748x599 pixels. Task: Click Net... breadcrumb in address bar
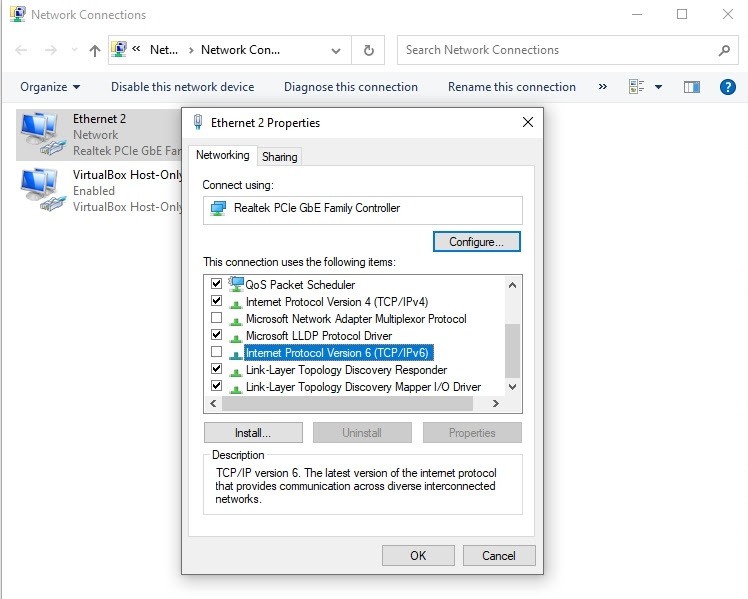164,50
